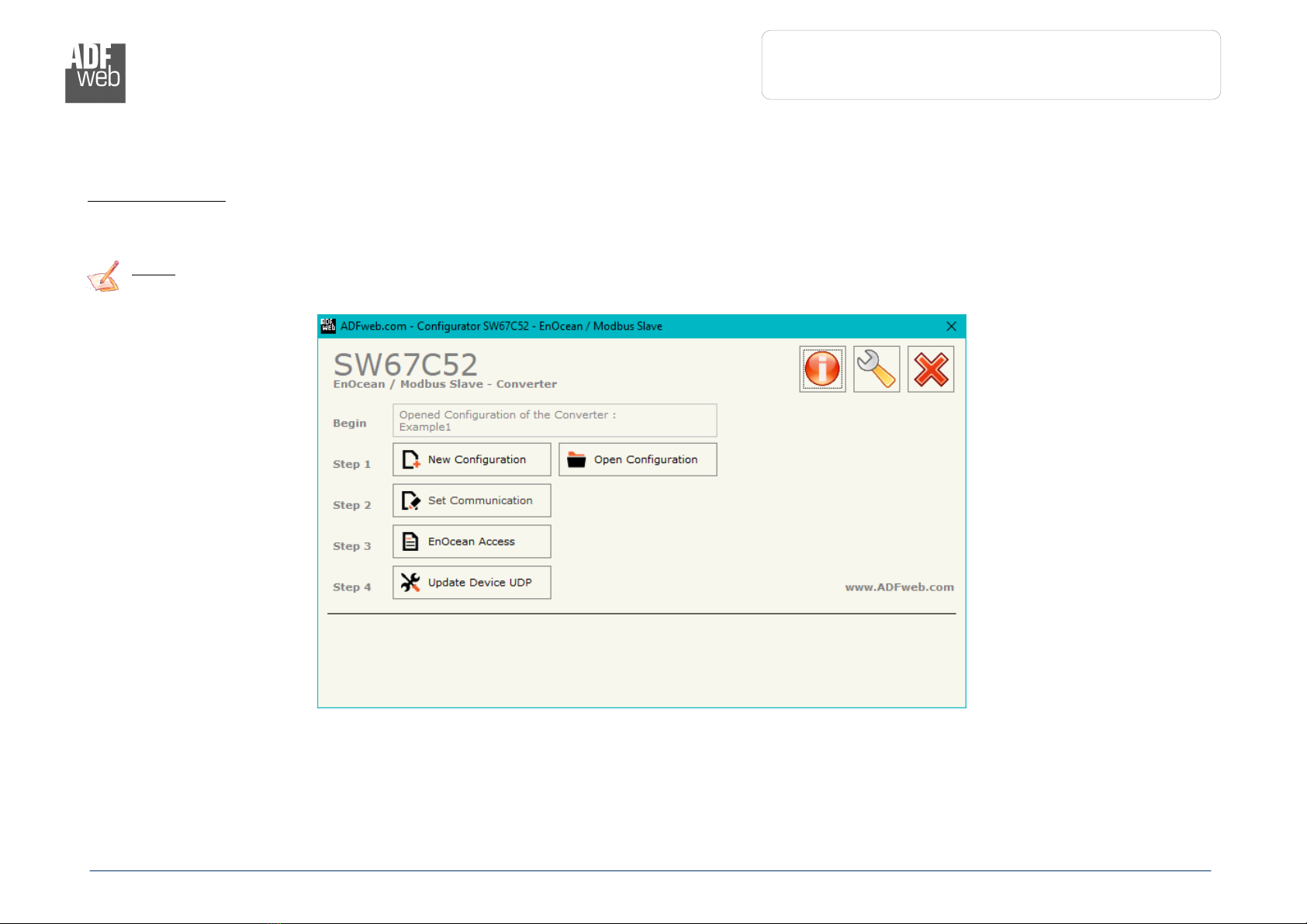Screen dimensions: 1307x924
Task: Click the ADFweb icon in the title bar
Action: coord(328,326)
